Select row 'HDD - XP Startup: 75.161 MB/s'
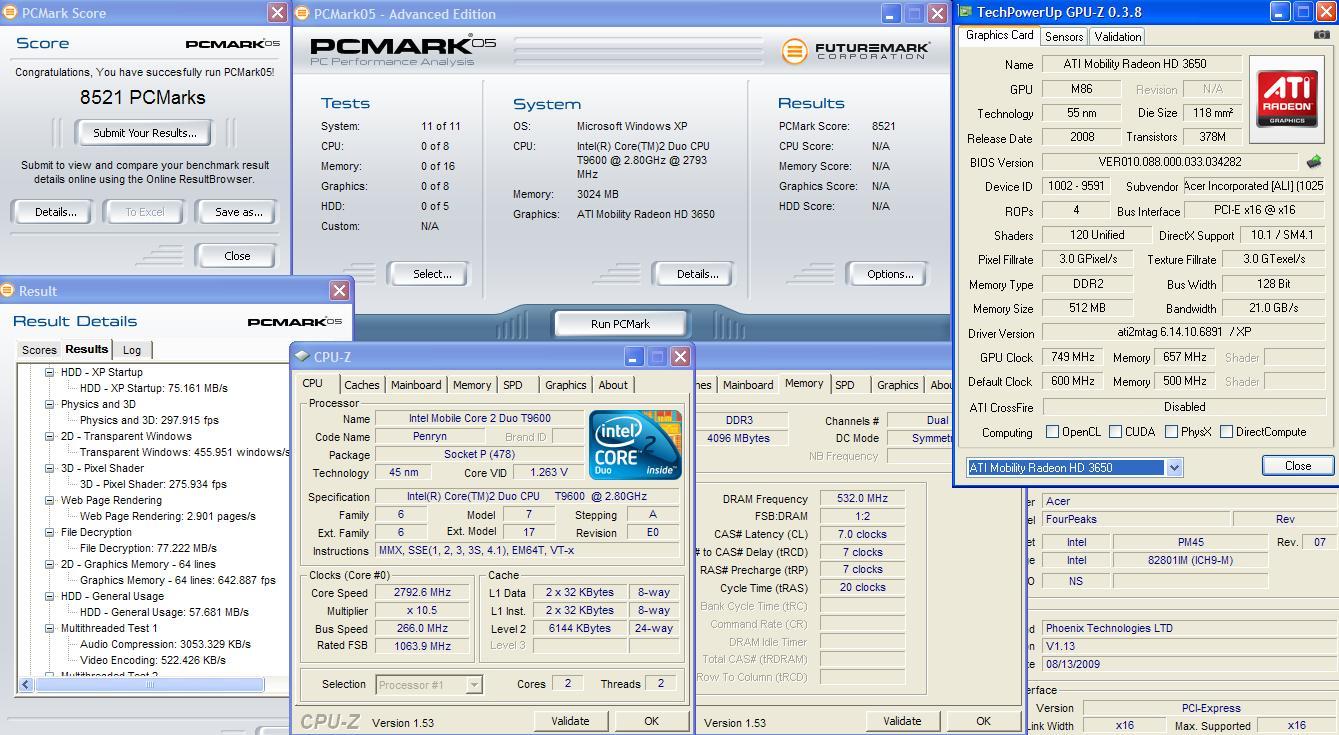Viewport: 1339px width, 735px height. (154, 388)
